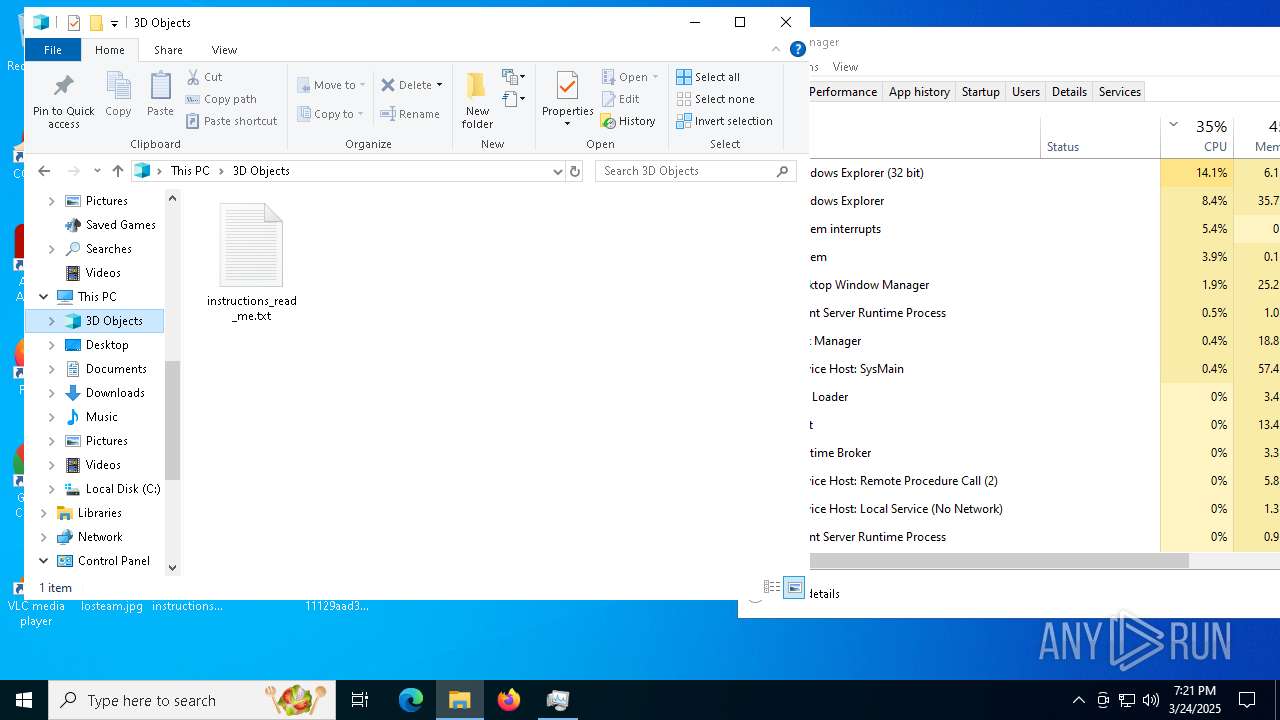Click Pin to Quick access icon
The image size is (1280, 720).
[63, 100]
